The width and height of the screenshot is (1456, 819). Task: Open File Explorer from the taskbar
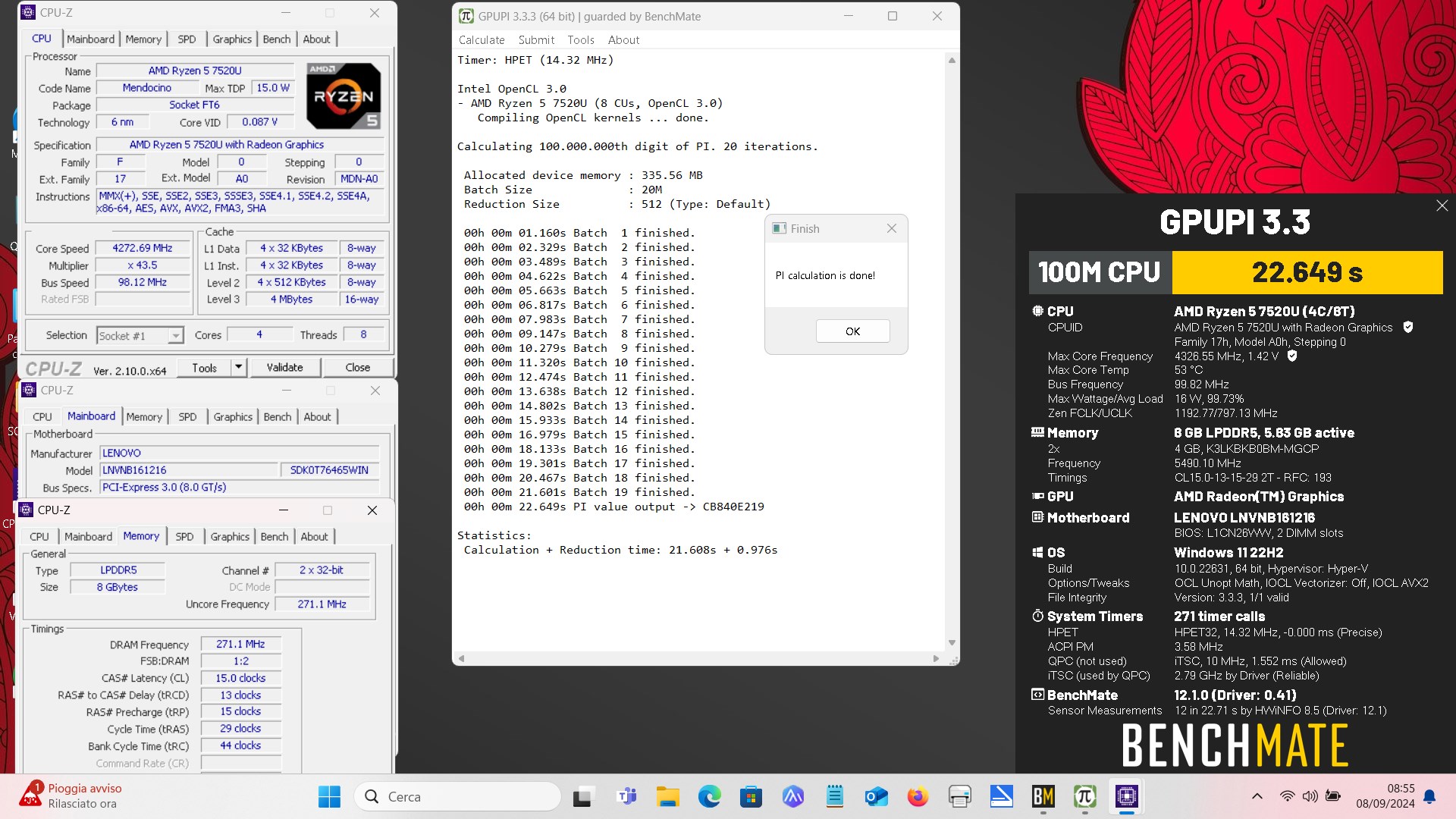pos(668,797)
